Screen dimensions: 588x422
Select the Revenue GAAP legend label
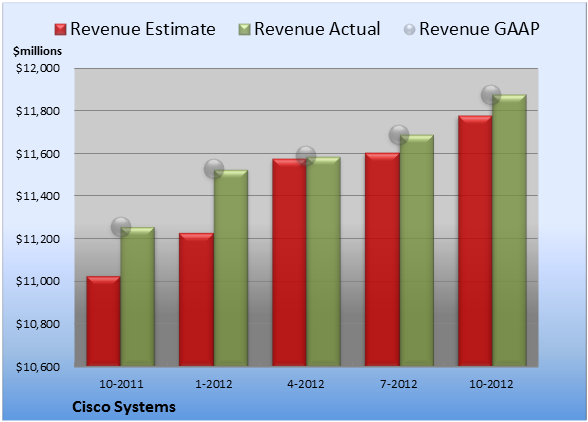[479, 29]
